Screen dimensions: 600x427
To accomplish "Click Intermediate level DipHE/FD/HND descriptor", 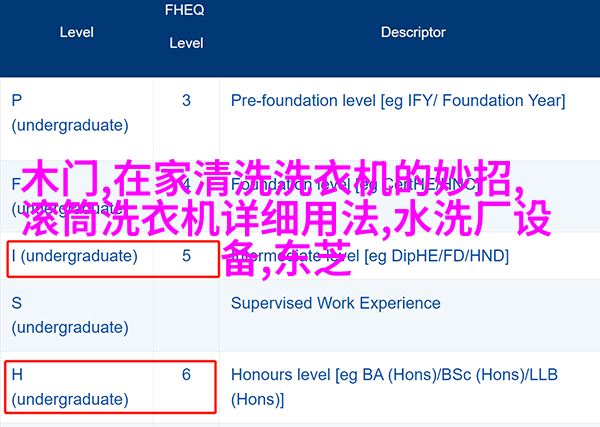I will (x=370, y=256).
